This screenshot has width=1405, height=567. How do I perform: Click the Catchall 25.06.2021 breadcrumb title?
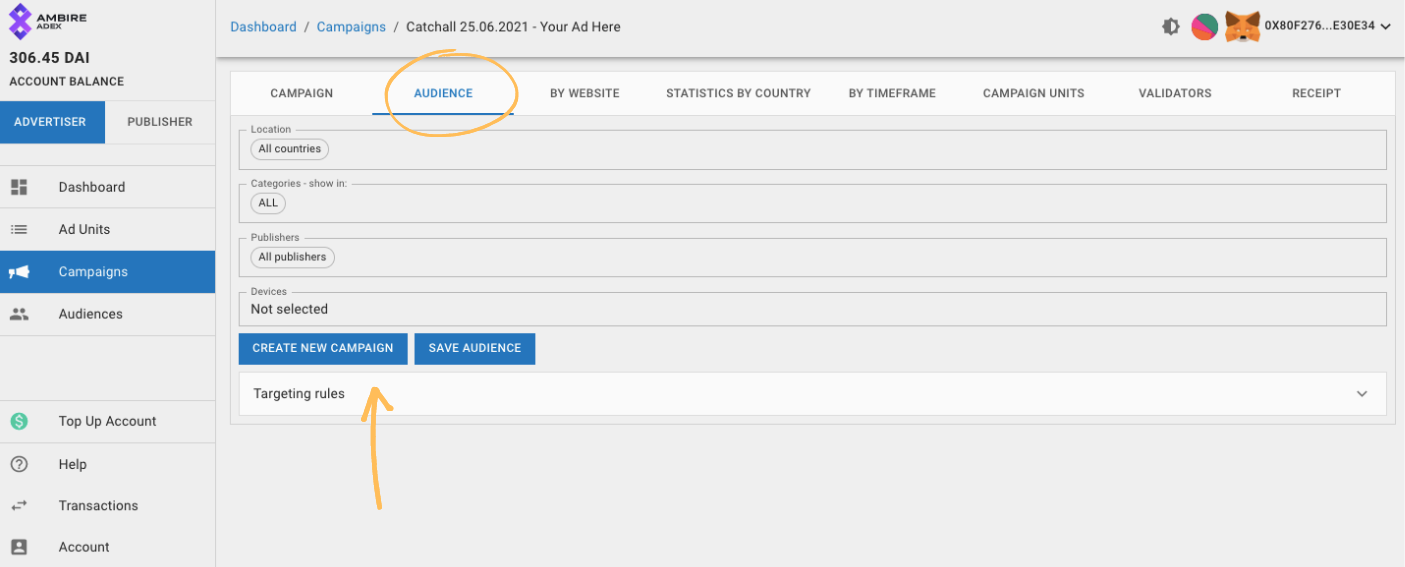pos(513,27)
